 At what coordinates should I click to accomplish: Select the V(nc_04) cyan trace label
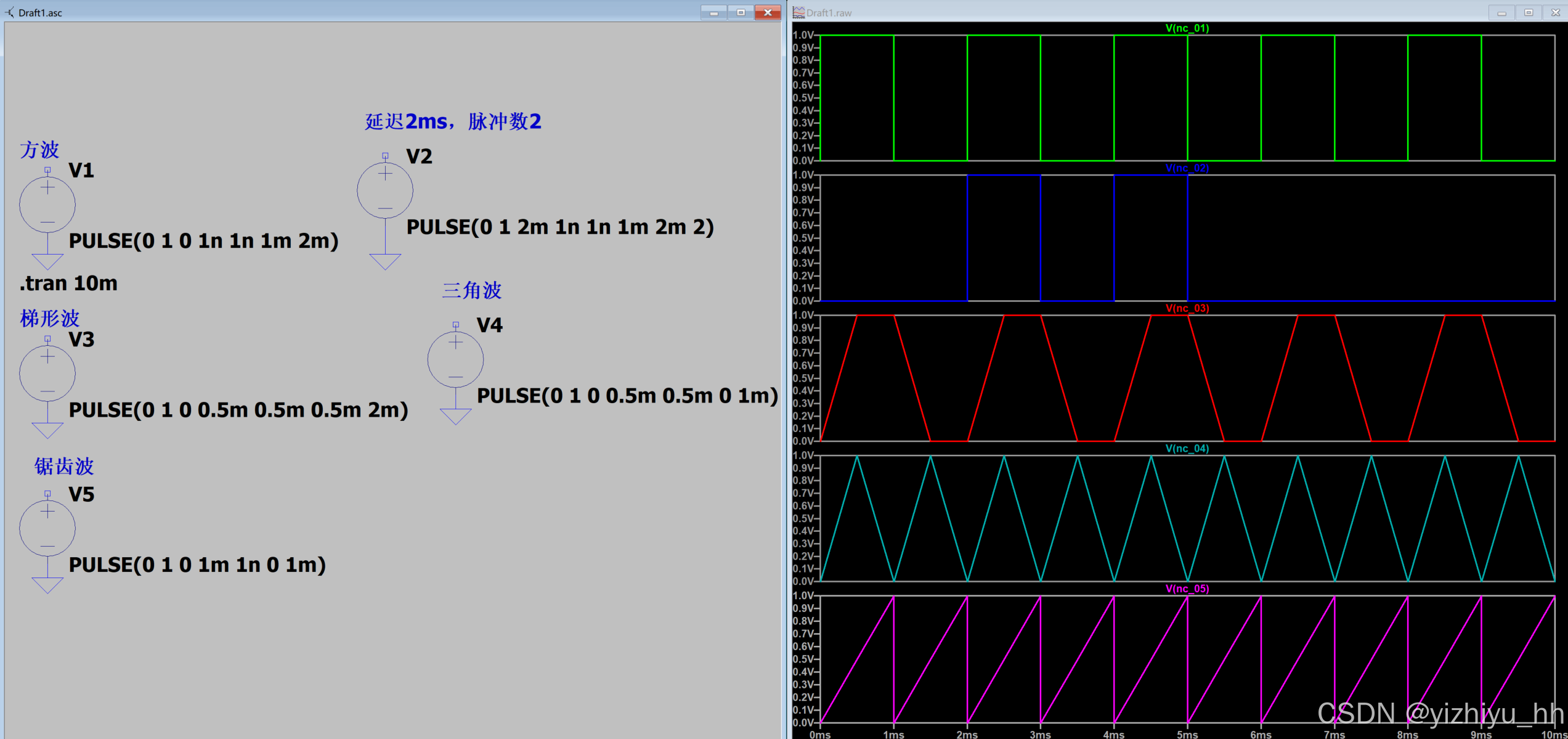[x=1187, y=449]
